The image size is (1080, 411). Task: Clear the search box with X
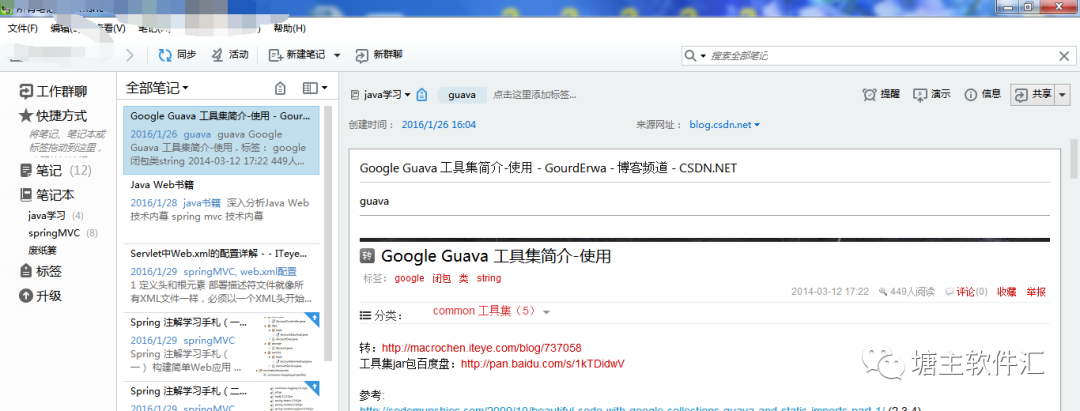1063,56
